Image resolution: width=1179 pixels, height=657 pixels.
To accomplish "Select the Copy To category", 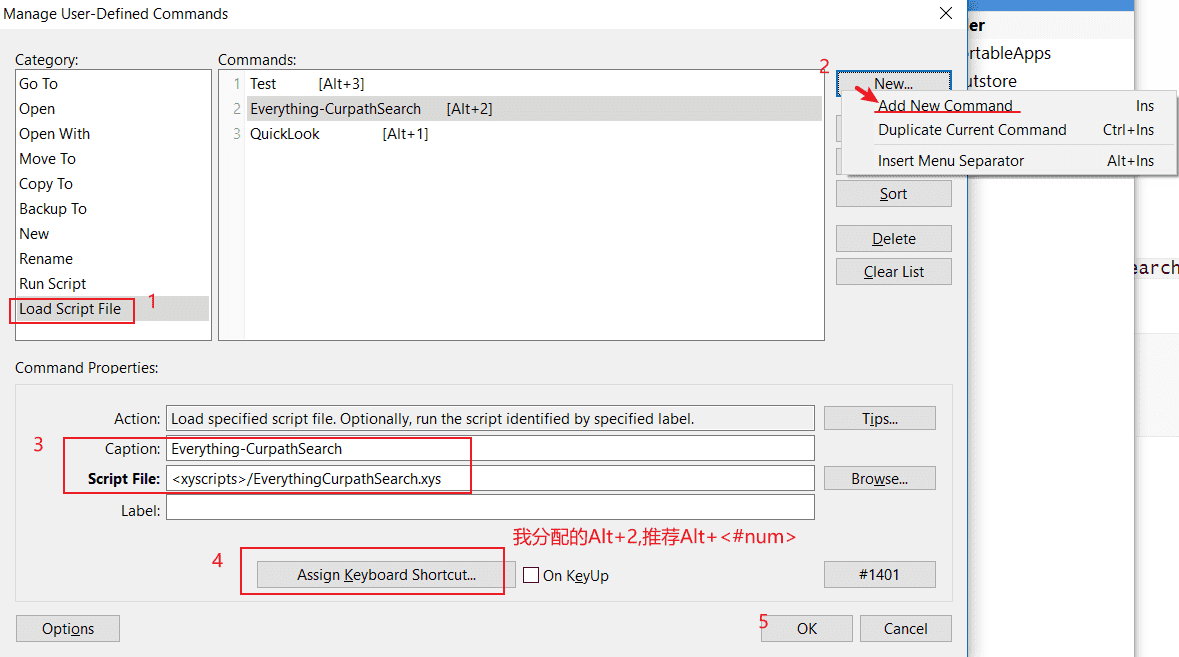I will (x=113, y=183).
